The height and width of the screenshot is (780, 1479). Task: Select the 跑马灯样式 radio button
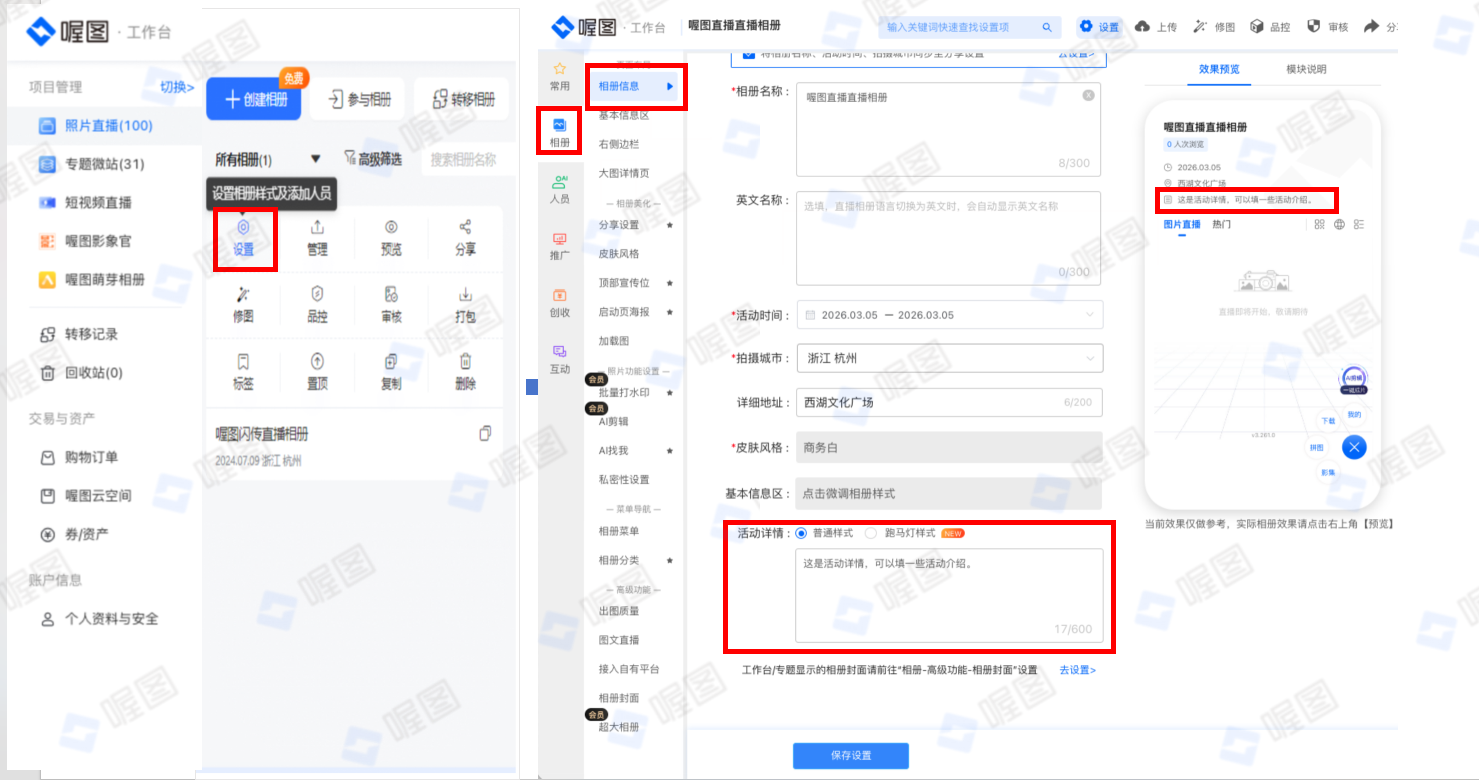point(870,533)
